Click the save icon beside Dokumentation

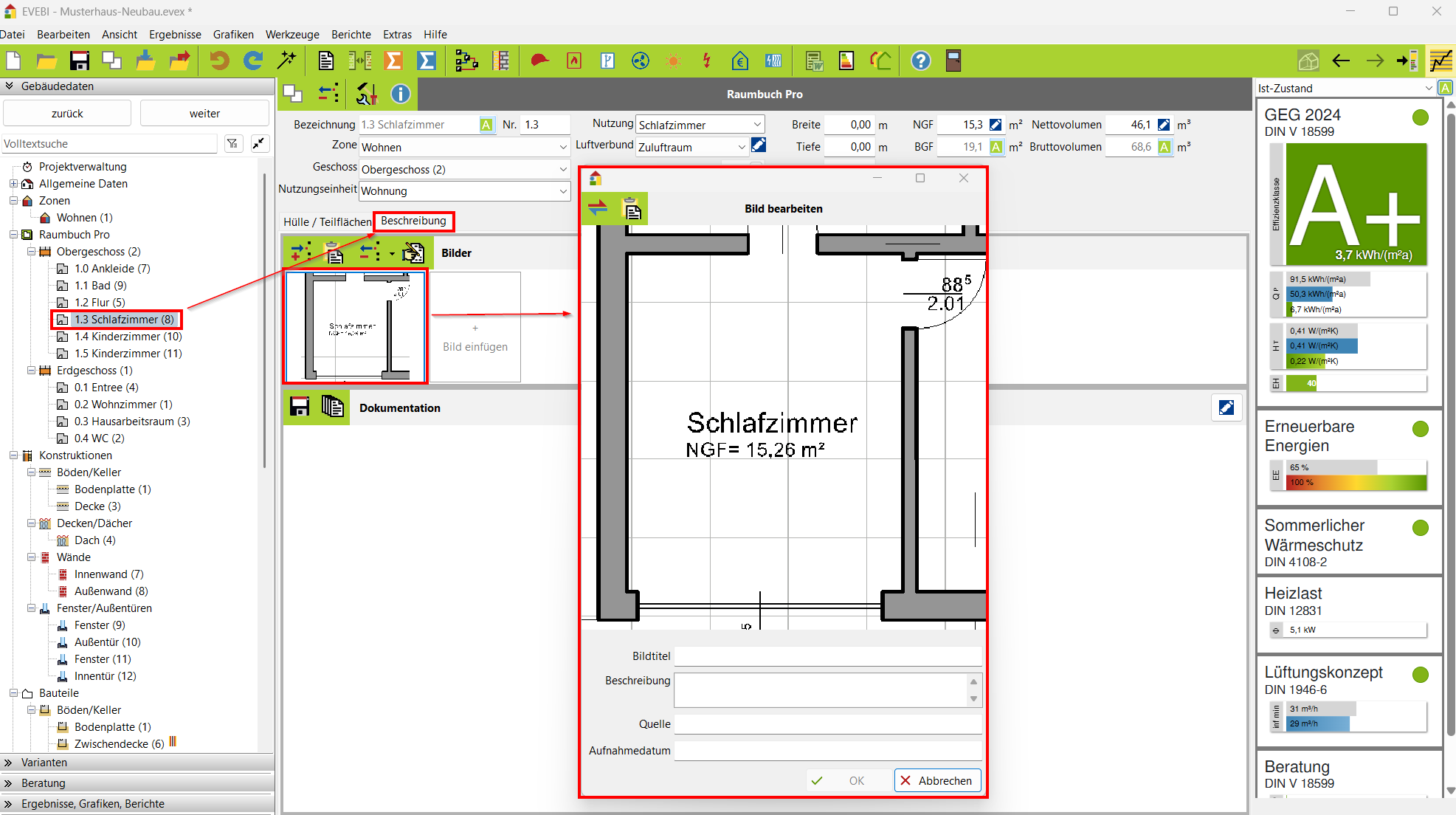tap(300, 407)
